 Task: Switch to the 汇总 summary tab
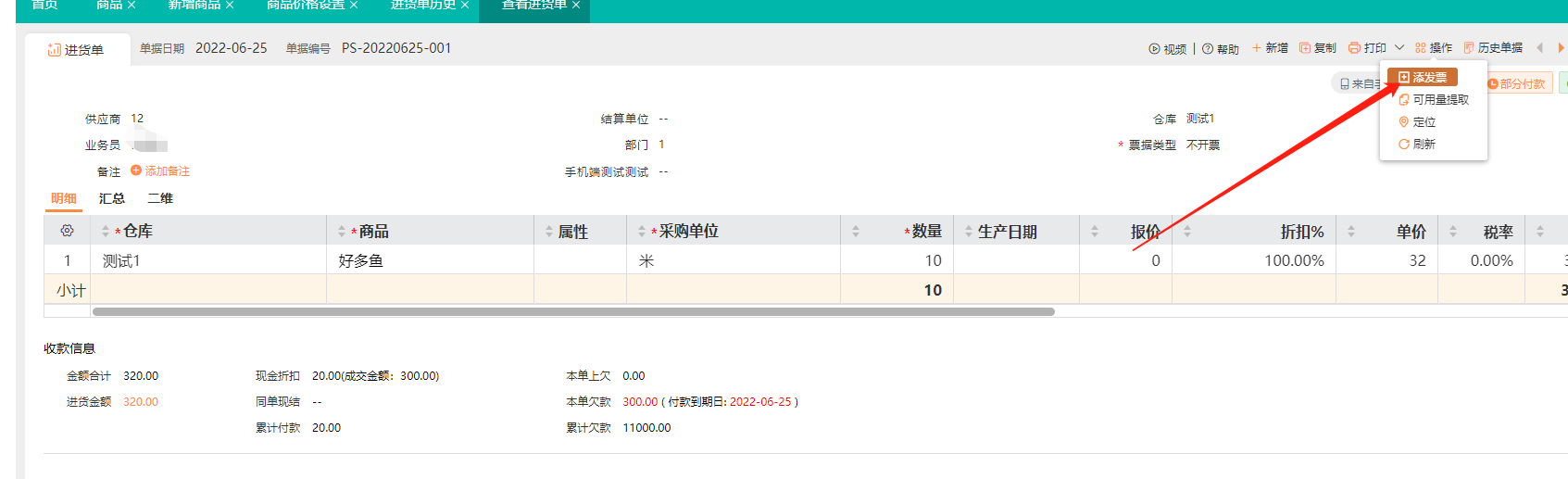[111, 198]
